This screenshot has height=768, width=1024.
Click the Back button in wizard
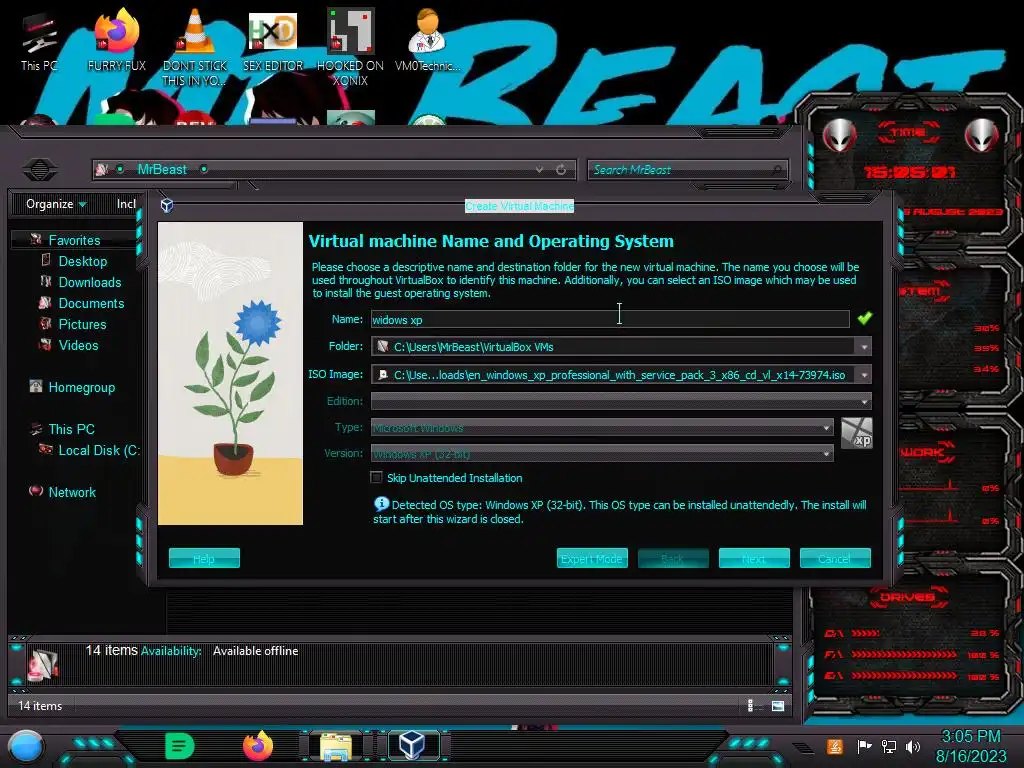pyautogui.click(x=673, y=558)
